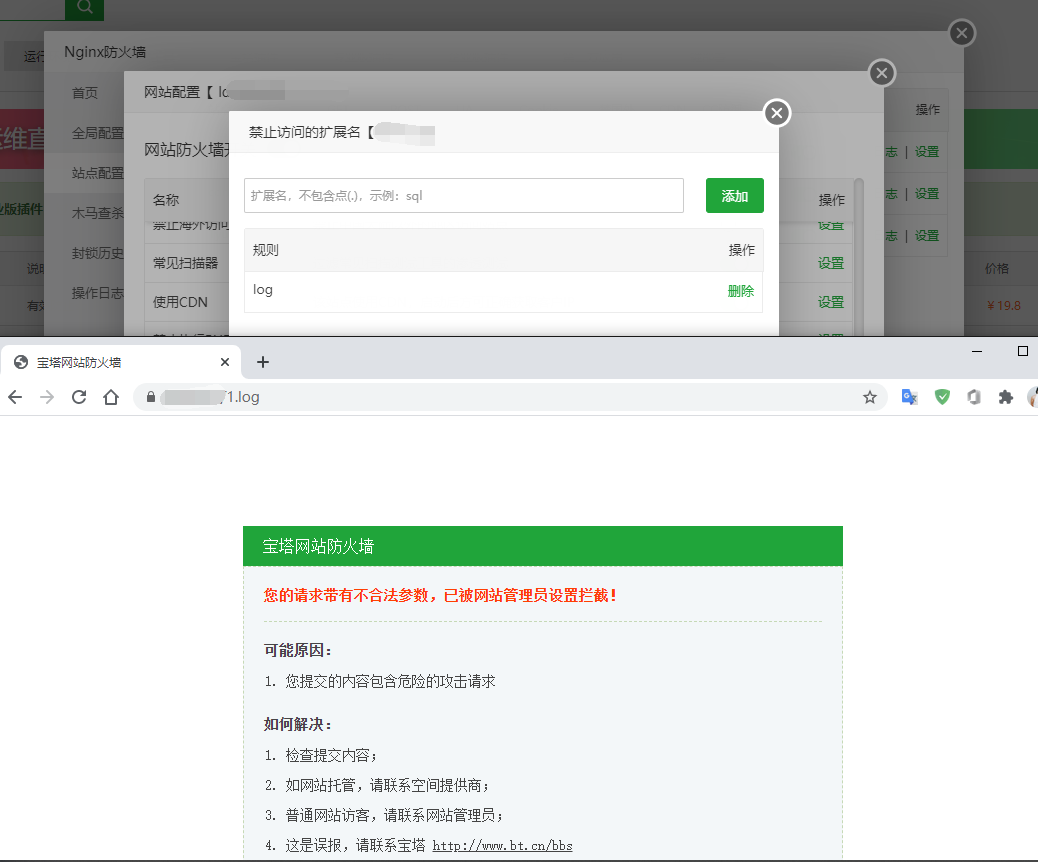Screen dimensions: 1038x862
Task: Close the 宝塔网站防火墙 tab
Action: pos(225,362)
